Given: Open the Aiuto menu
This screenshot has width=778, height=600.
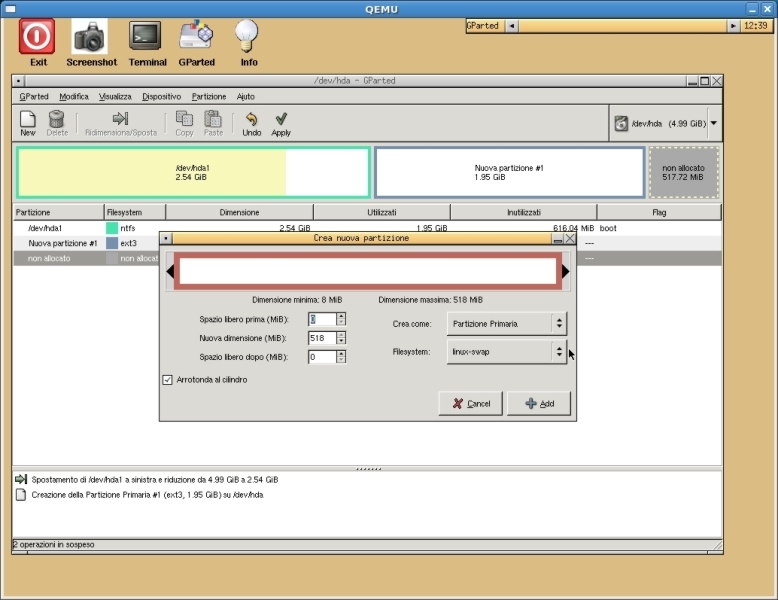Looking at the screenshot, I should (x=246, y=97).
